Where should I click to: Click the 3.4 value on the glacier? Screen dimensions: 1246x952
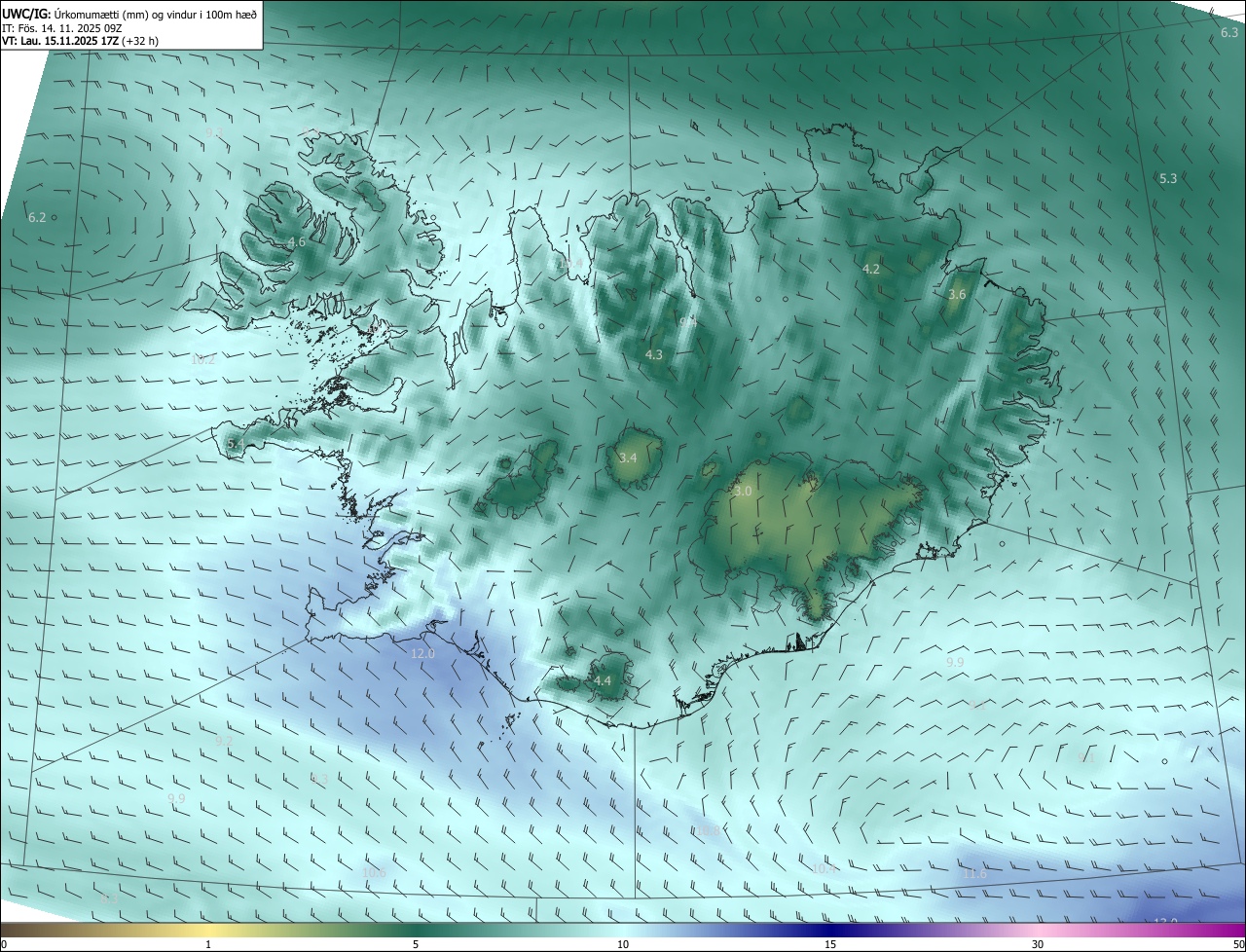coord(628,458)
